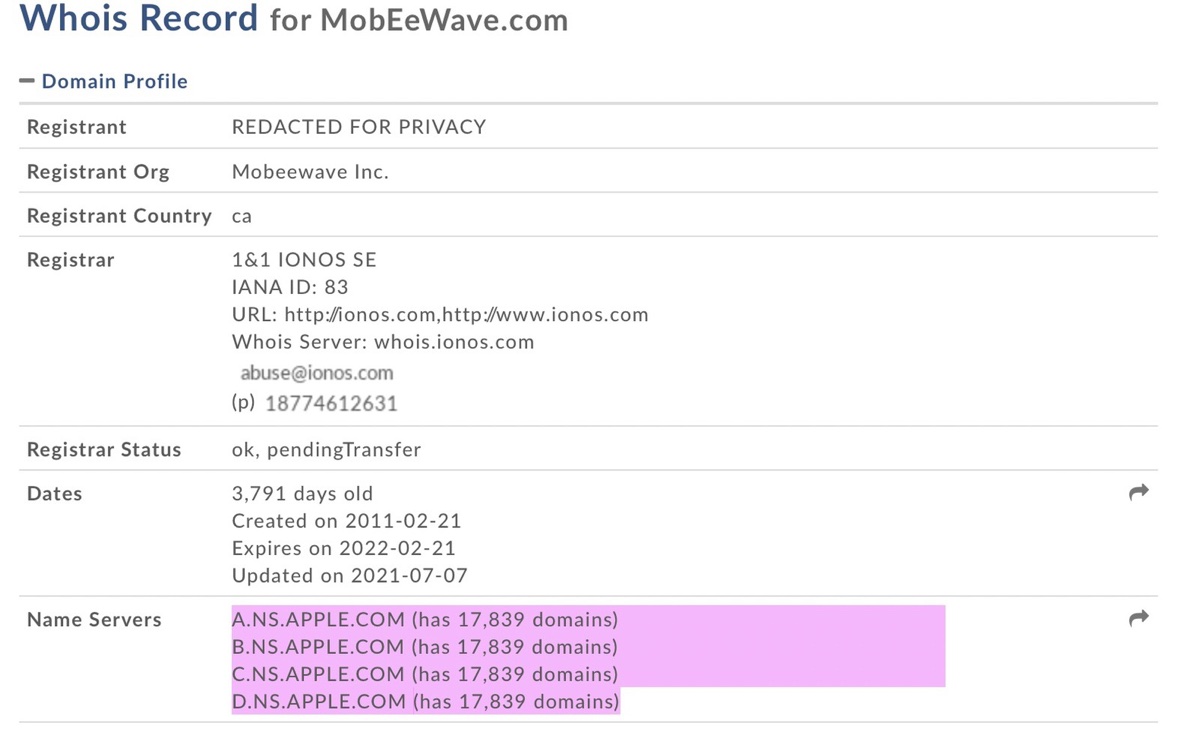
Task: Click the Created on 2011-02-21 date
Action: tap(348, 521)
